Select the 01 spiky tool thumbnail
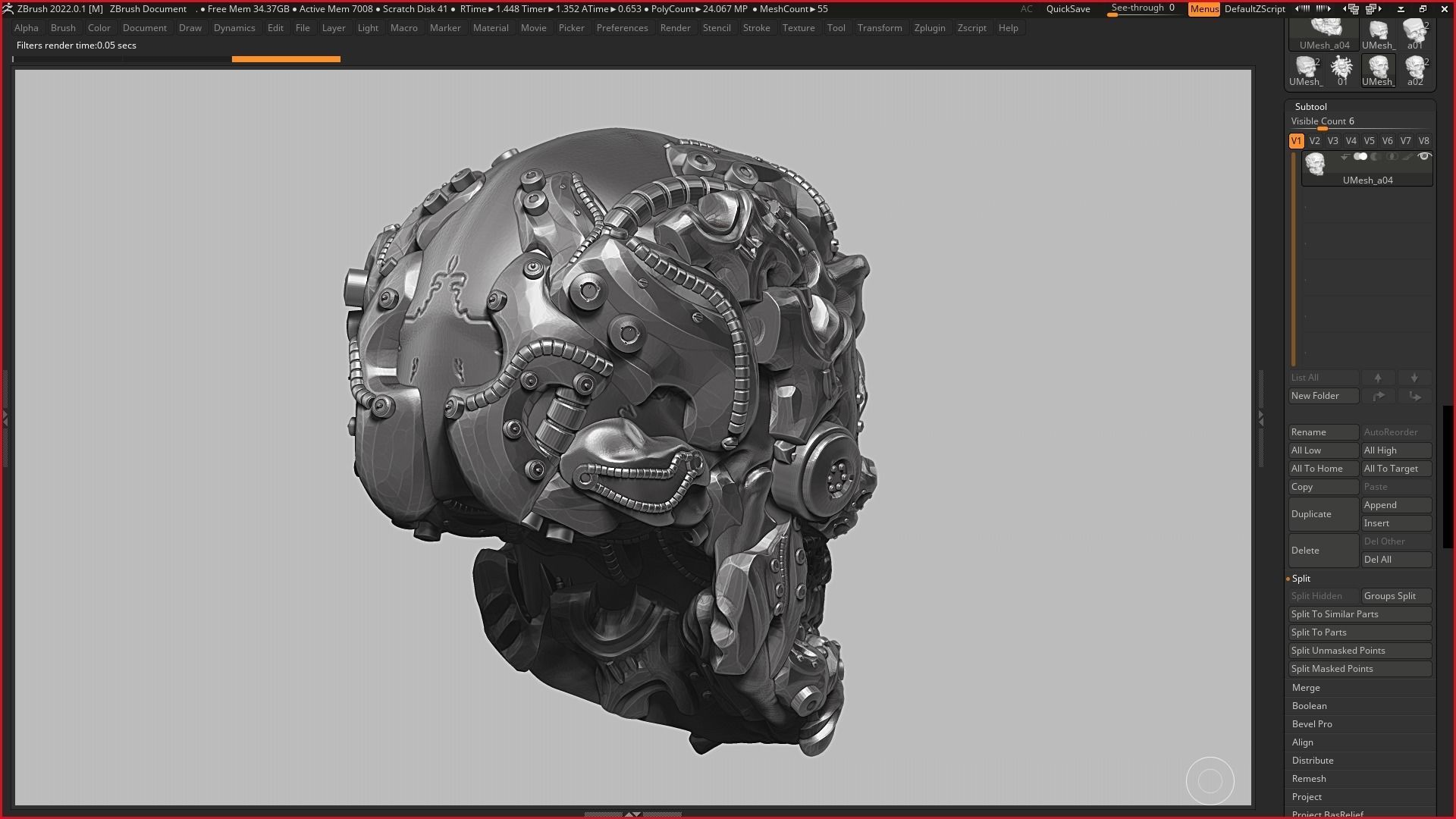Screen dimensions: 1456x819 (x=1342, y=71)
